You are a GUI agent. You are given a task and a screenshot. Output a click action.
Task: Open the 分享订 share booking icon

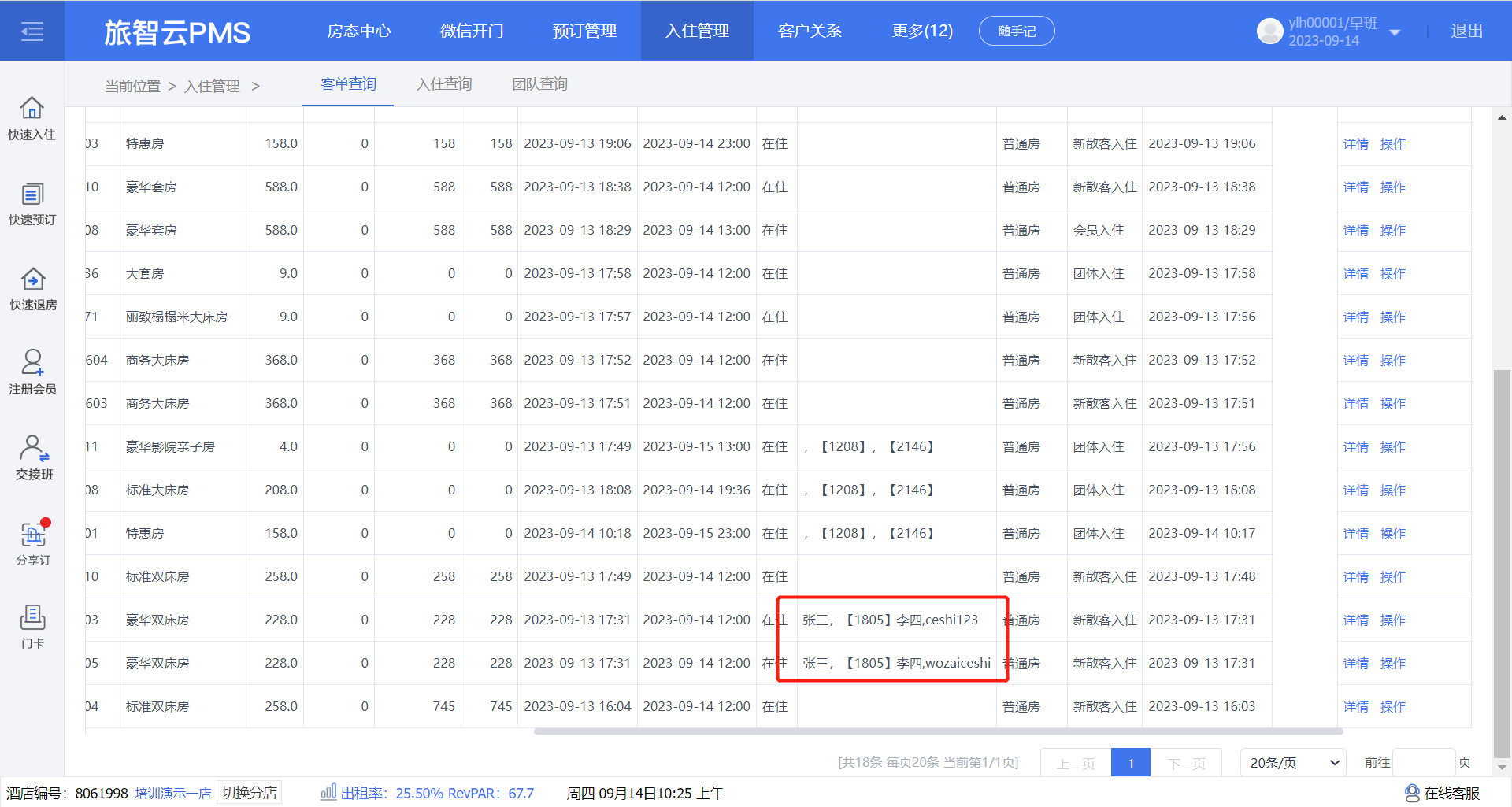pos(32,543)
